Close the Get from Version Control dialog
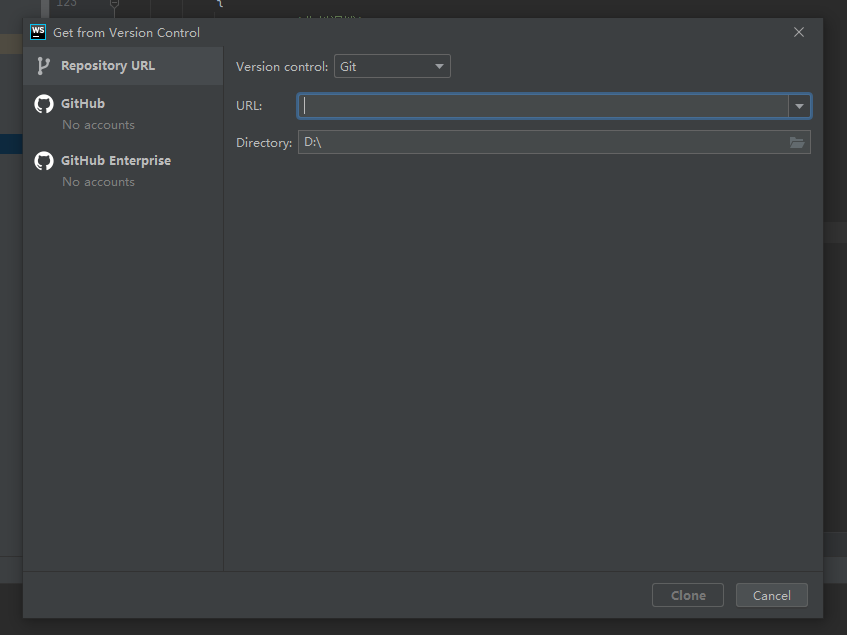Viewport: 847px width, 635px height. 798,32
